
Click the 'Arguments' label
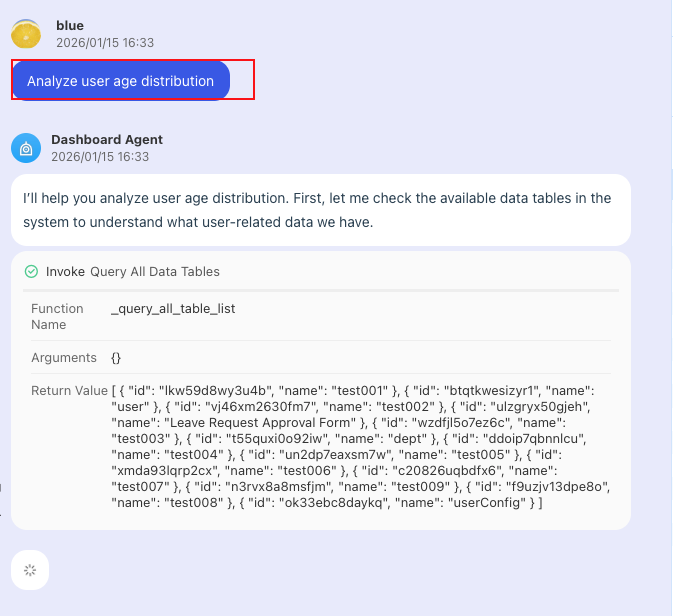point(64,357)
